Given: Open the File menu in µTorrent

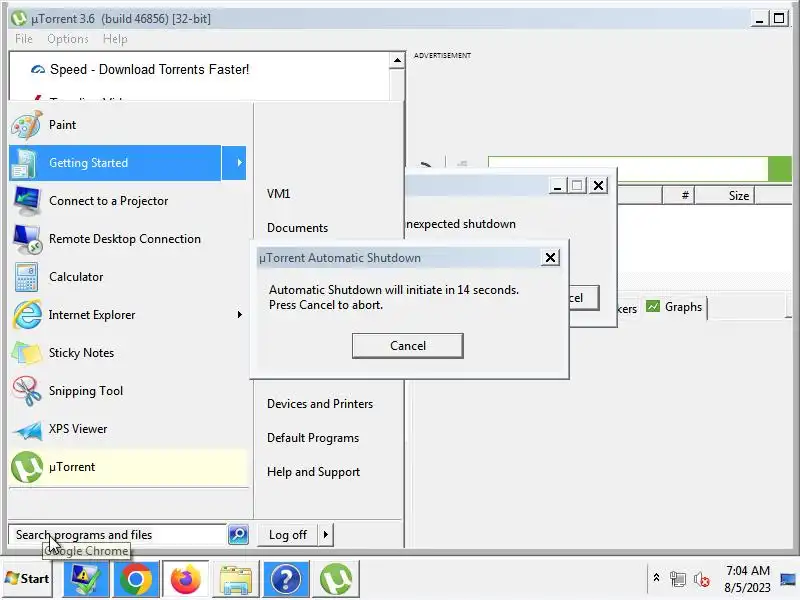Looking at the screenshot, I should point(23,39).
